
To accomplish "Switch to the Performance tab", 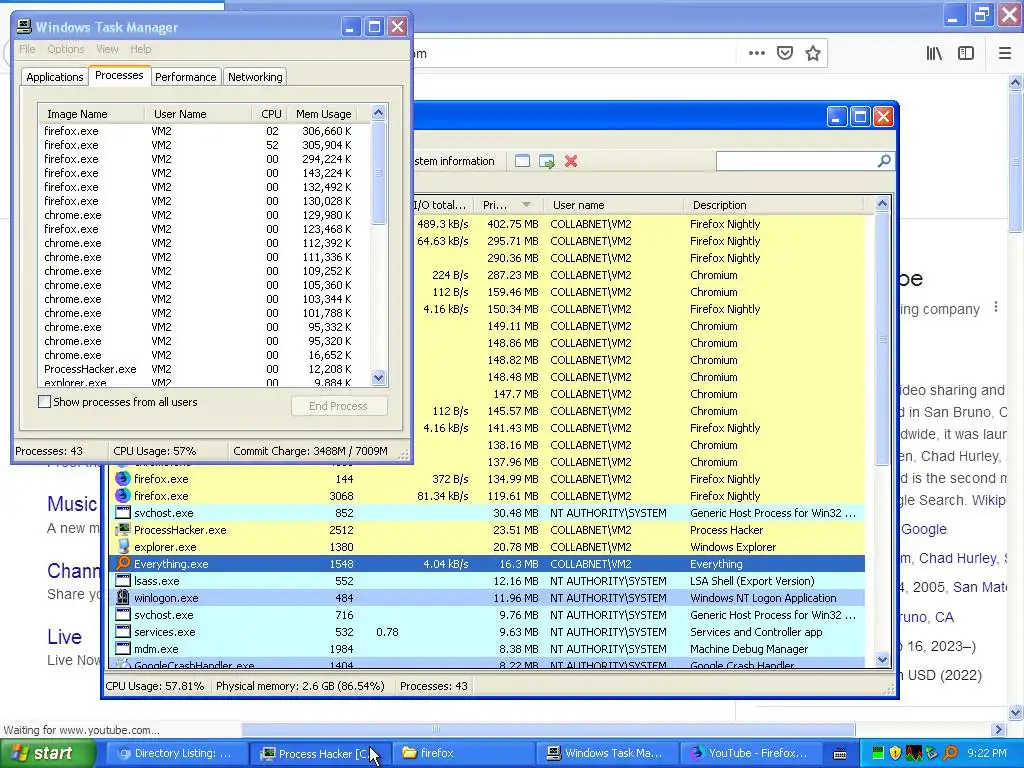I will [x=185, y=76].
